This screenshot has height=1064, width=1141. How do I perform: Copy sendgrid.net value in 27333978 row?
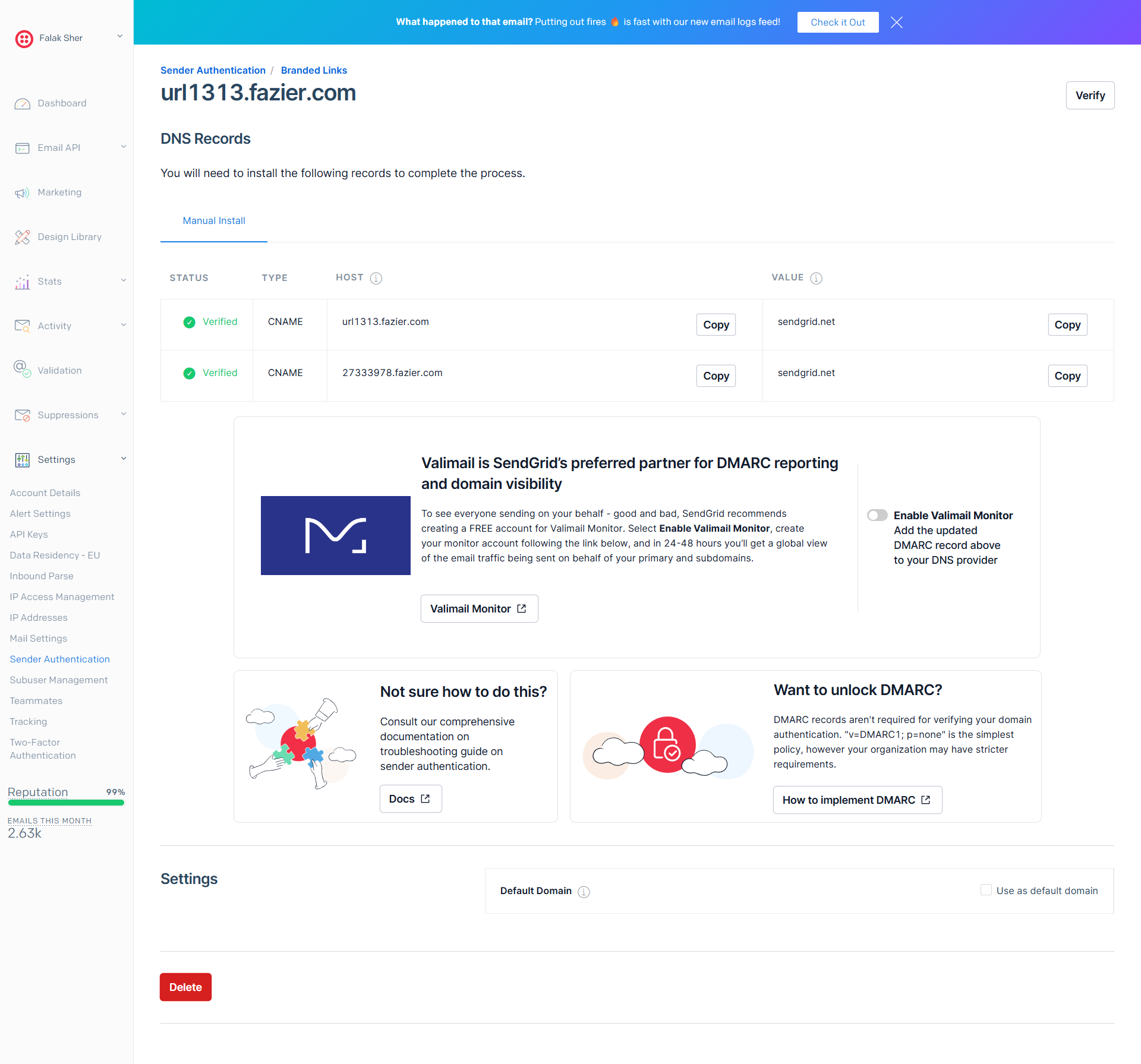[1067, 376]
